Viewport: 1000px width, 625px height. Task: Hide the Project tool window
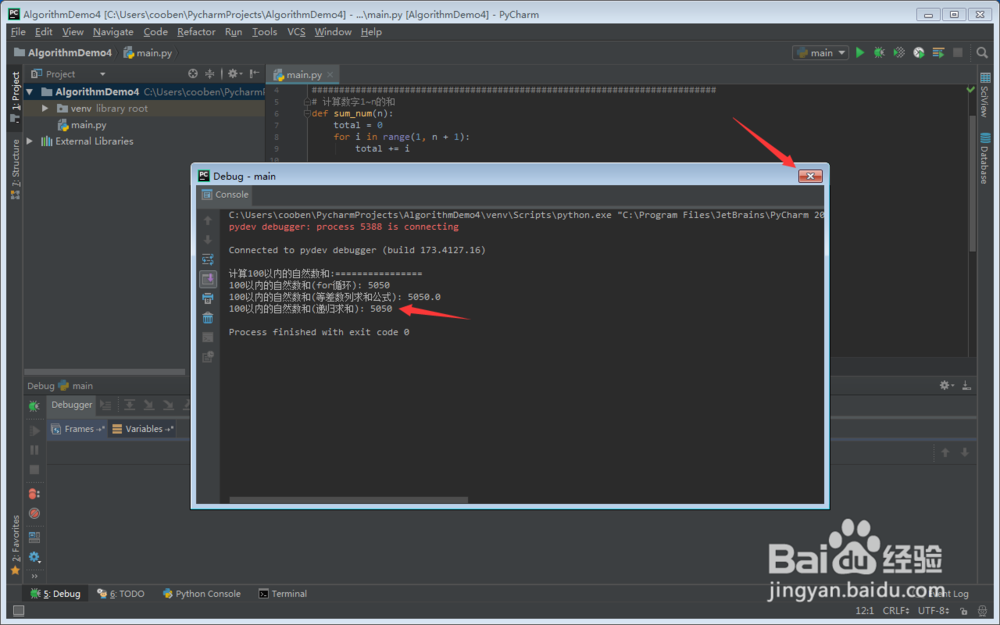254,74
